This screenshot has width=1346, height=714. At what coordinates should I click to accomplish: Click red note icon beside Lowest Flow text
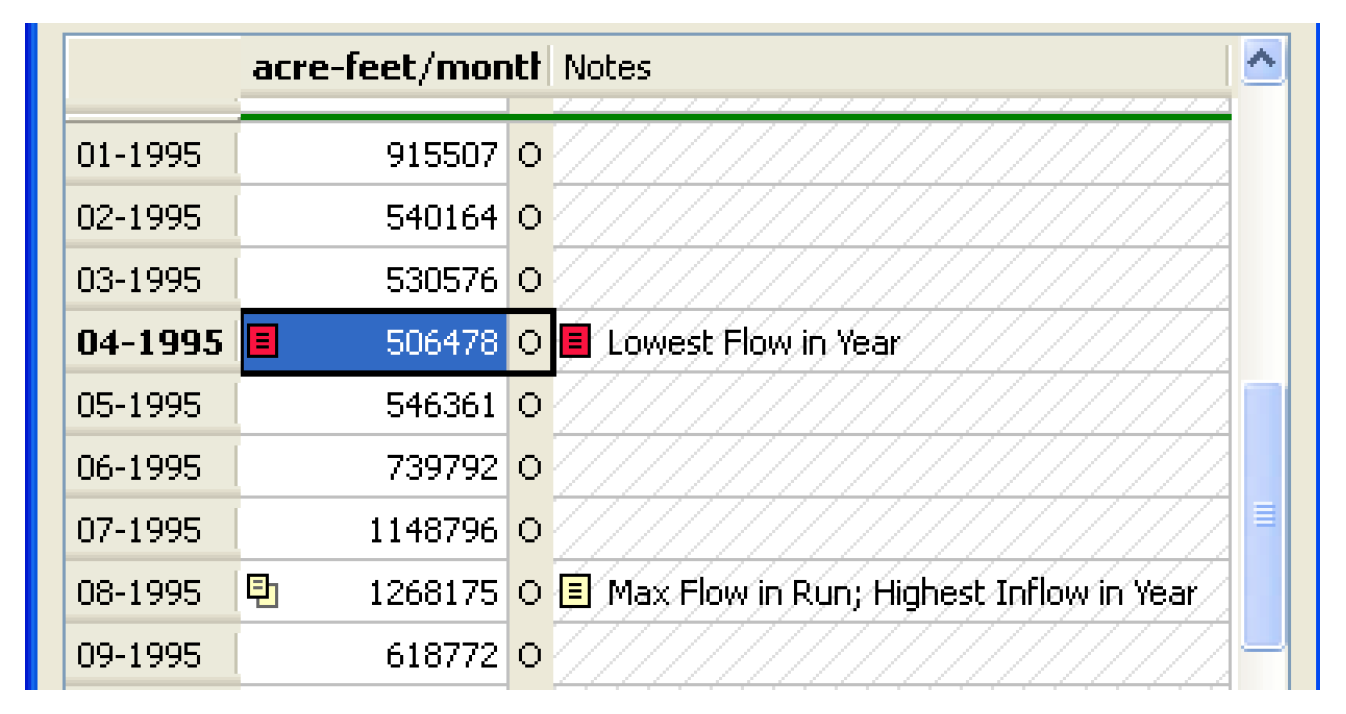click(x=575, y=342)
